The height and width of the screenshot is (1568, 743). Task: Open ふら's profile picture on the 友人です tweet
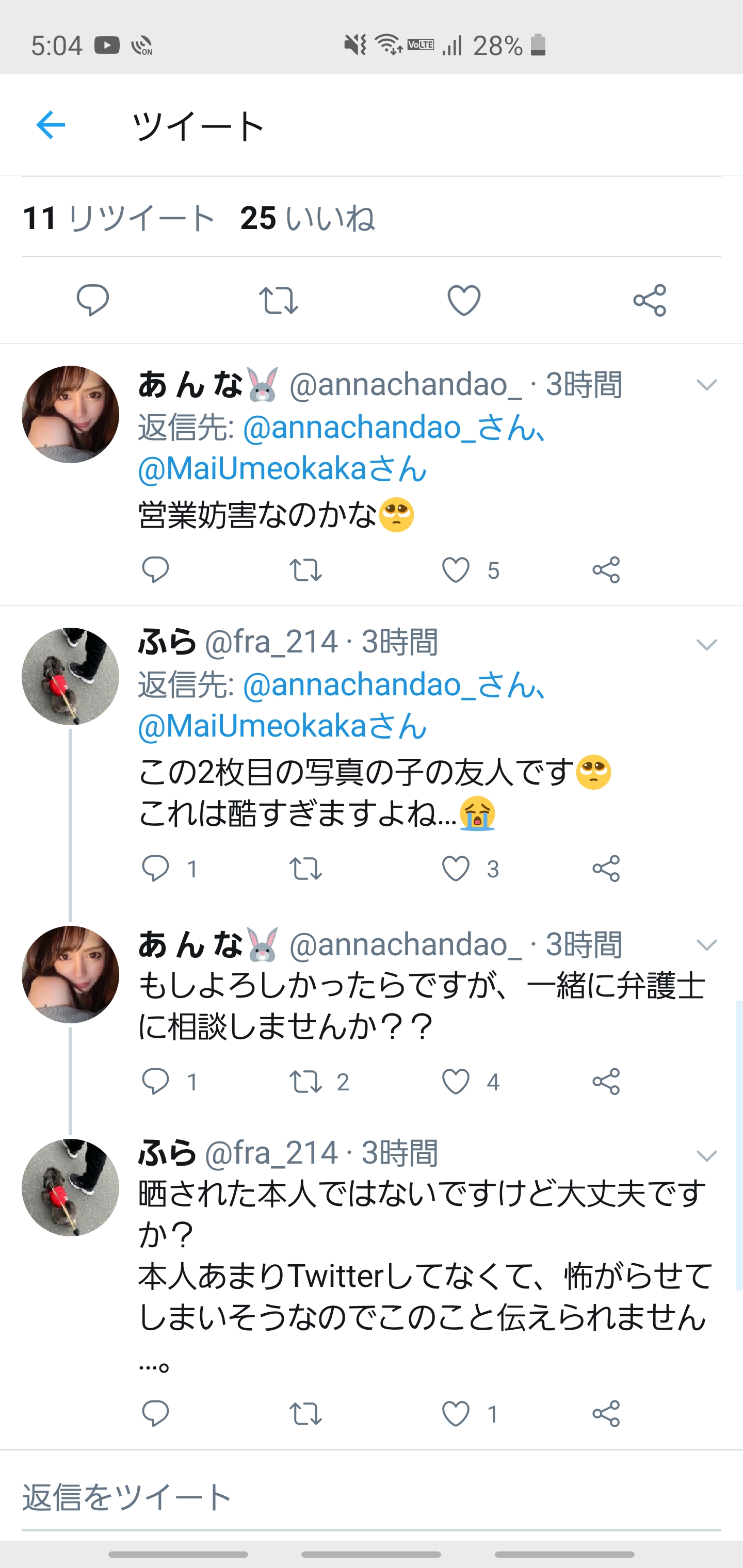click(71, 676)
